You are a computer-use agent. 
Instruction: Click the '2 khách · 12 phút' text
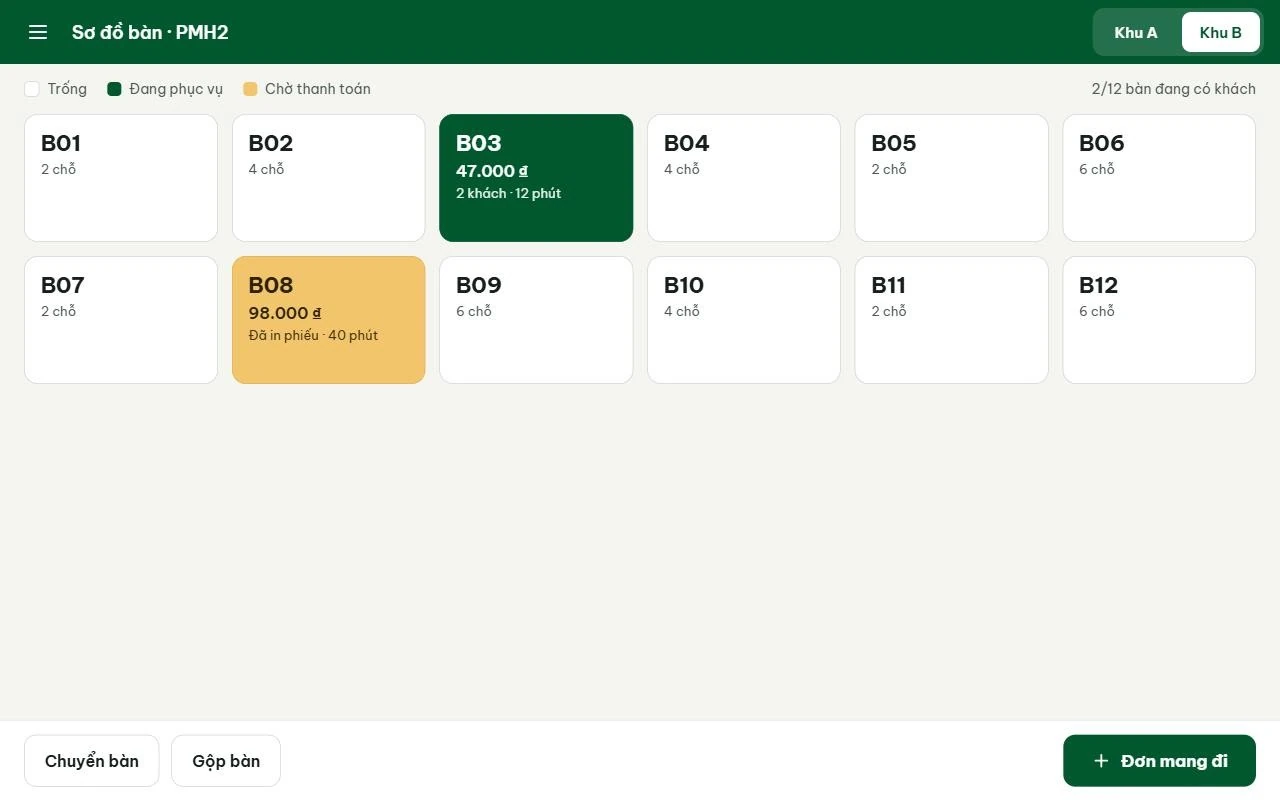pyautogui.click(x=508, y=194)
